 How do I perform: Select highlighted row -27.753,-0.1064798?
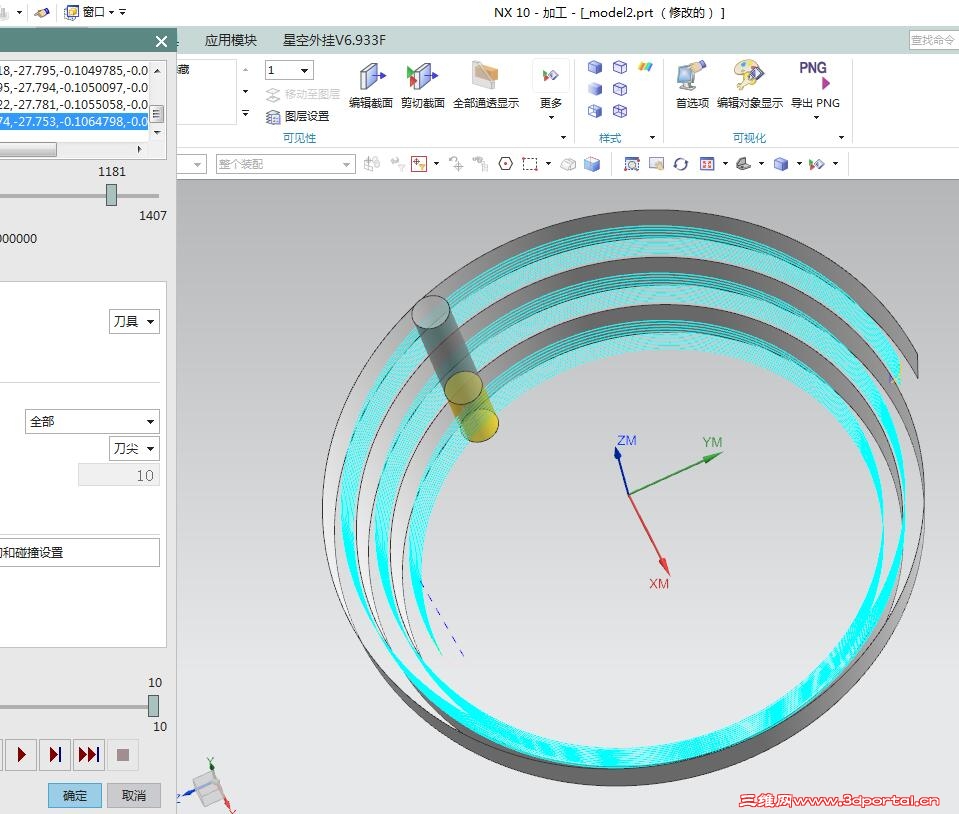tap(74, 122)
